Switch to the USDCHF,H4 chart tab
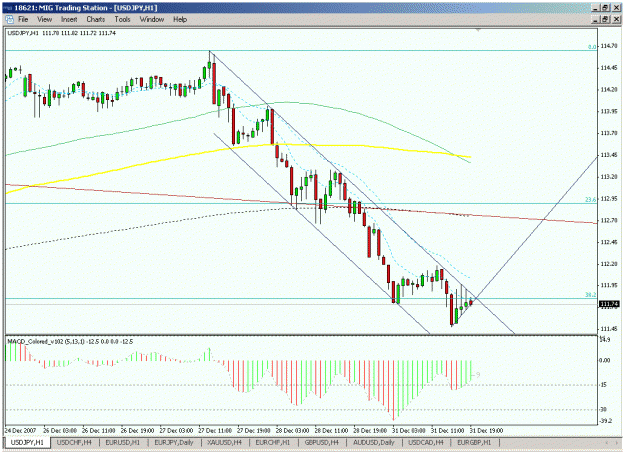The height and width of the screenshot is (452, 625). pyautogui.click(x=74, y=442)
